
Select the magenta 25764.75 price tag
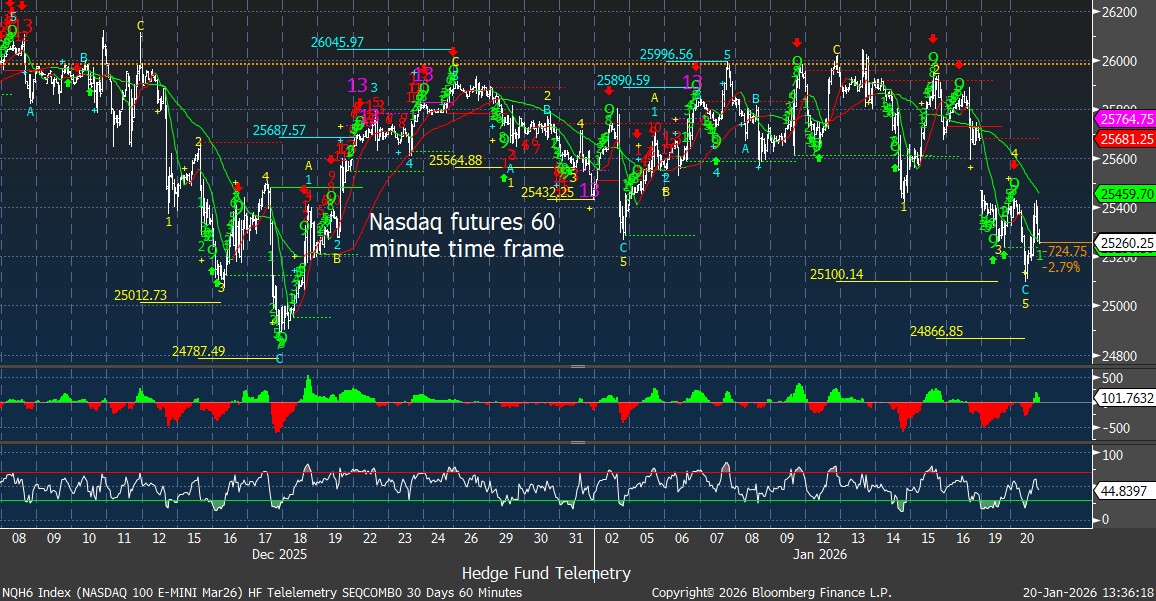coord(1125,119)
